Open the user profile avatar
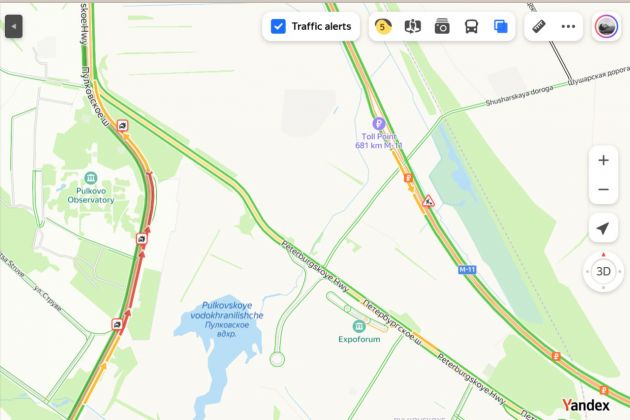630x420 pixels. [606, 27]
